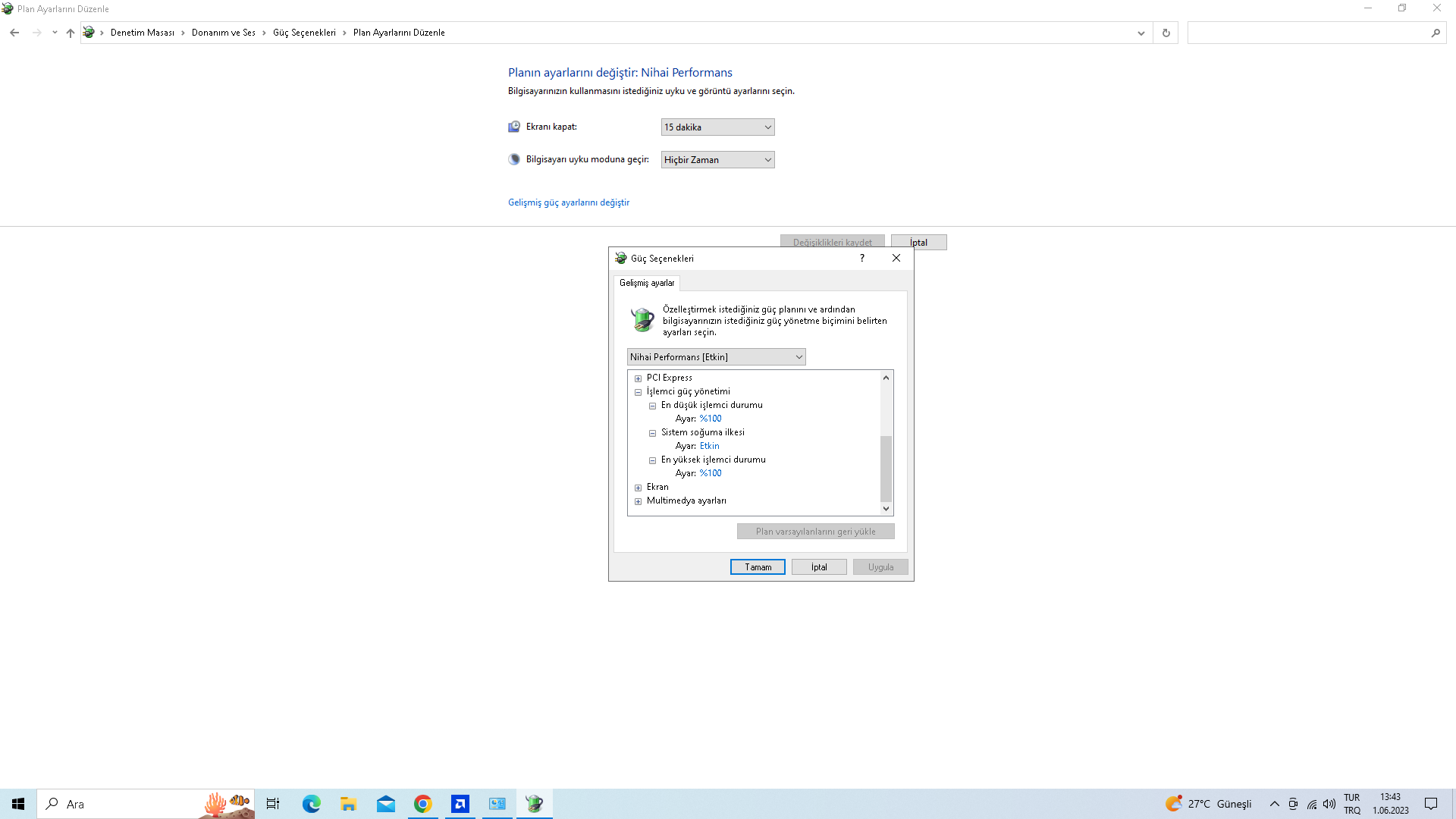
Task: Expand the PCI Express tree node
Action: tap(638, 378)
